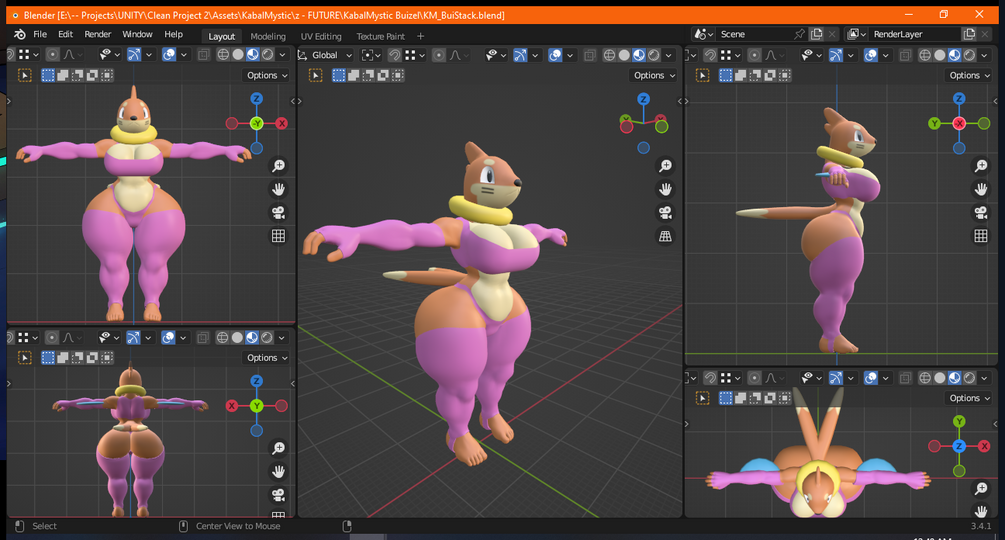The height and width of the screenshot is (540, 1005).
Task: Toggle snapping magnet in center viewport header
Action: click(x=395, y=56)
